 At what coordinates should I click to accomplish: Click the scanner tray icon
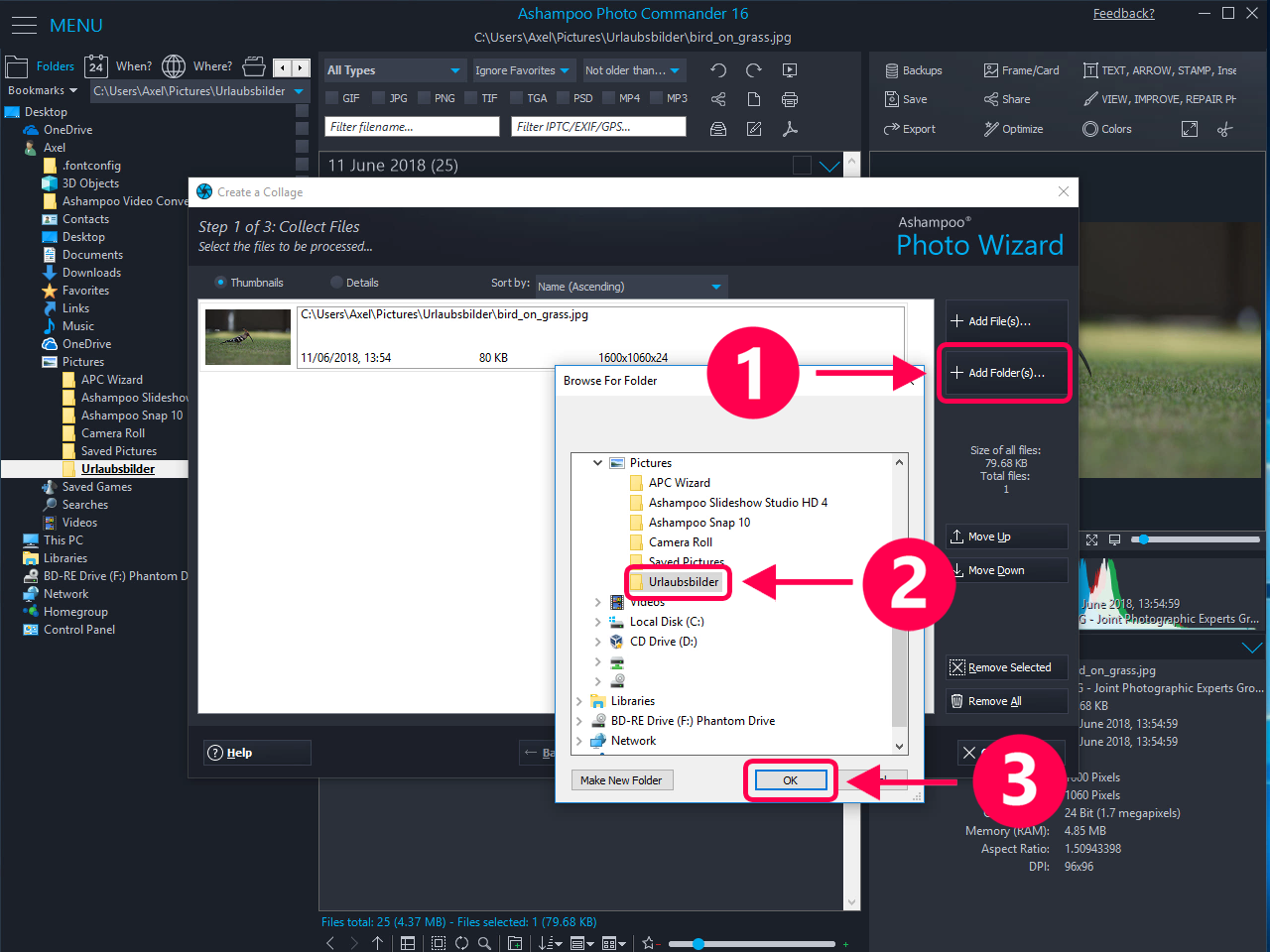pos(718,129)
